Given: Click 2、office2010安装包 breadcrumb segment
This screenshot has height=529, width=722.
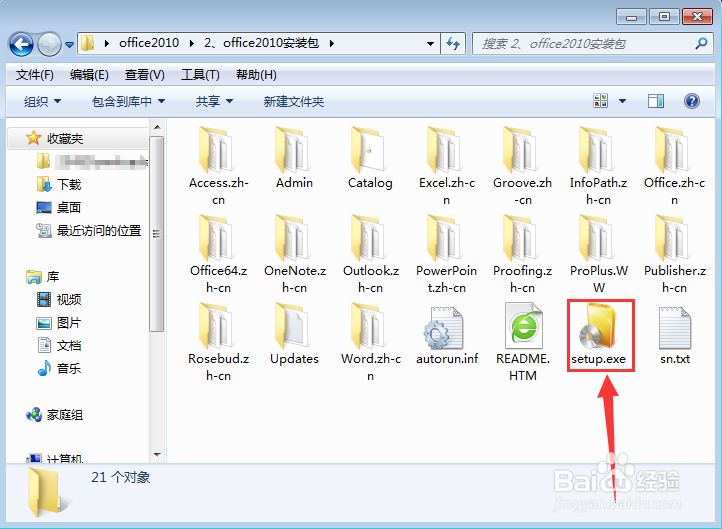Looking at the screenshot, I should (261, 43).
